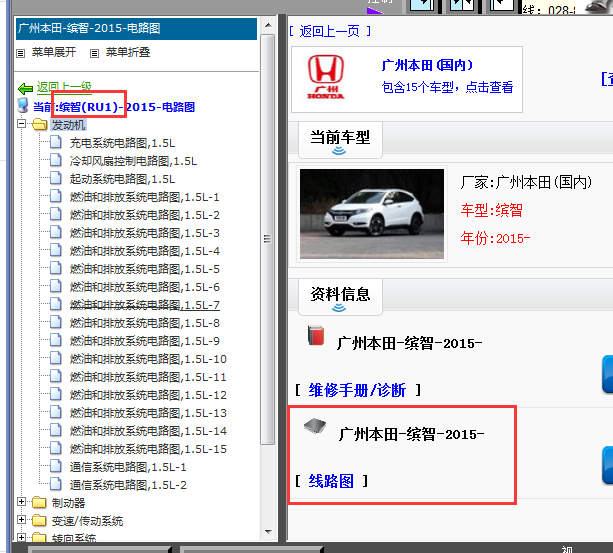The image size is (613, 553).
Task: Click document icon beside 燃油和排放系统电路图,1.5L-13
Action: click(56, 412)
